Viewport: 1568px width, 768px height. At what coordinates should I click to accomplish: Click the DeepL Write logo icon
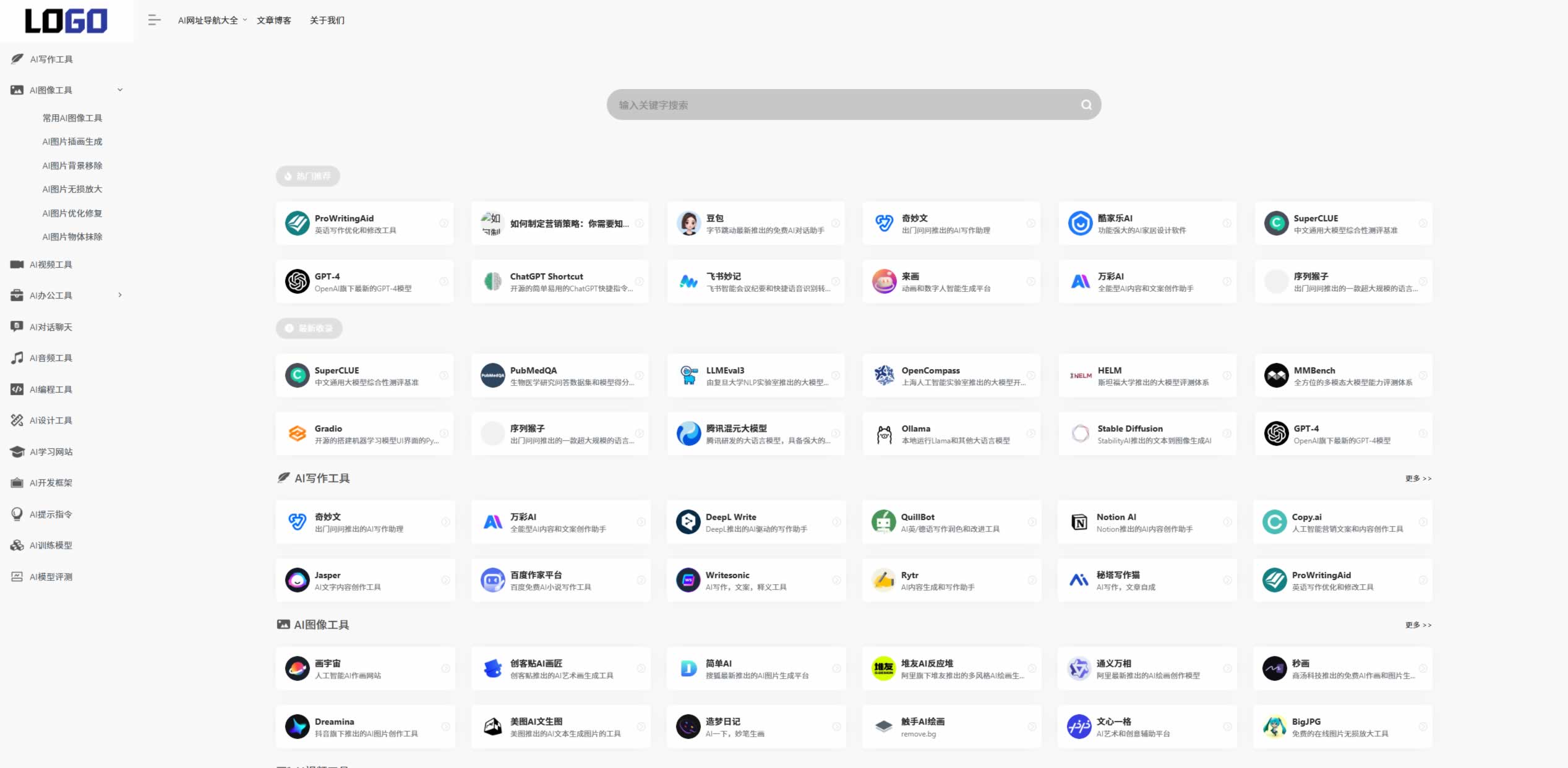coord(688,522)
